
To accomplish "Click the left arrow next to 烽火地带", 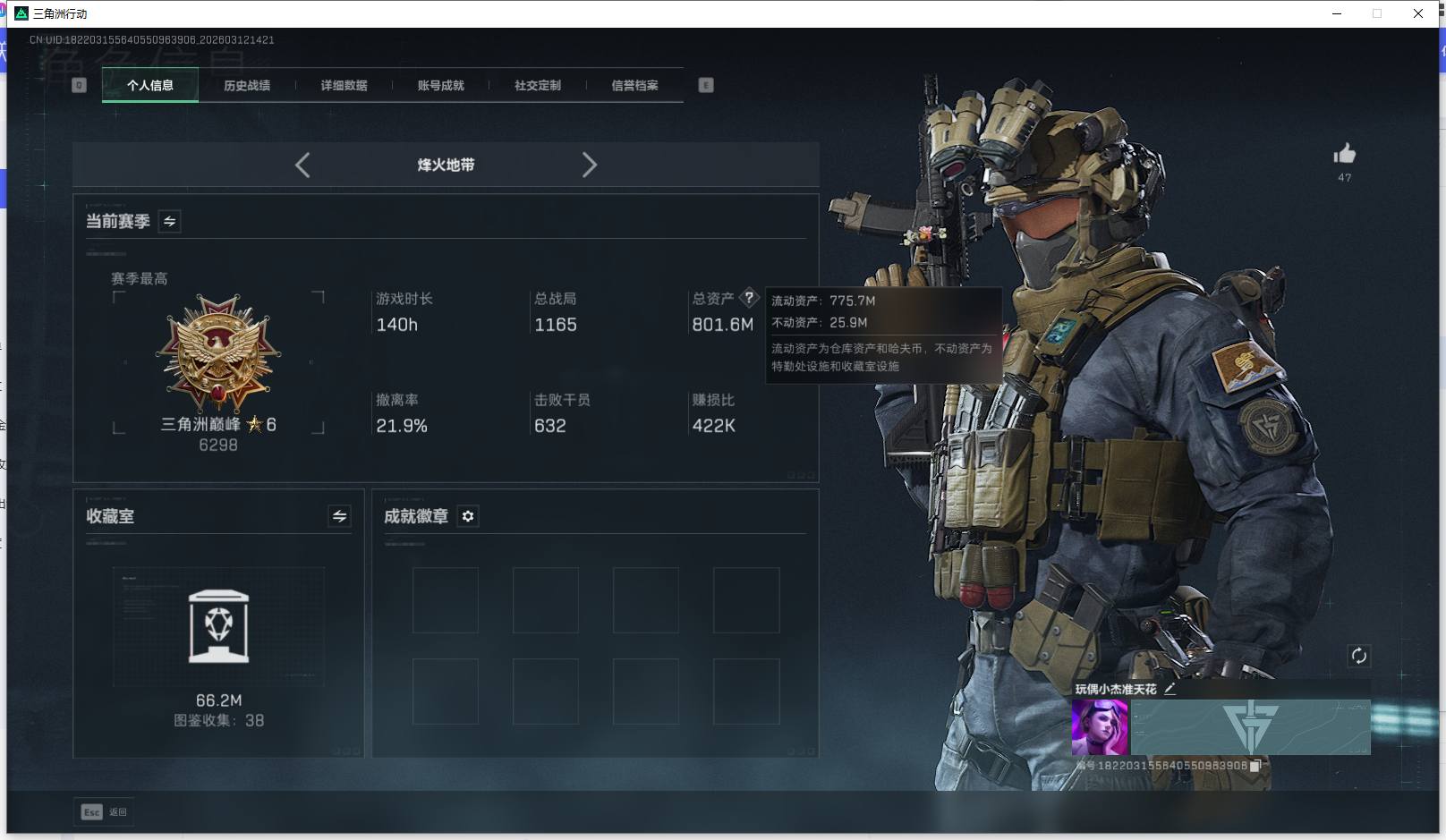I will 302,165.
